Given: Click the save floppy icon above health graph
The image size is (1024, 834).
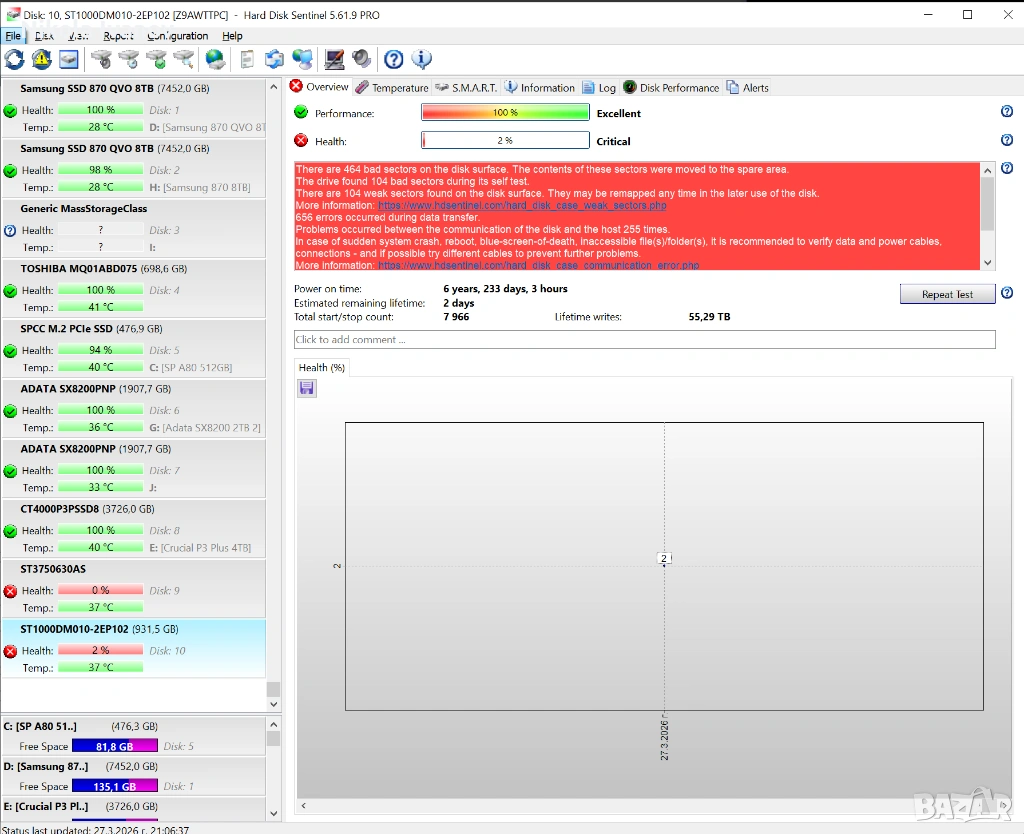Looking at the screenshot, I should tap(307, 388).
